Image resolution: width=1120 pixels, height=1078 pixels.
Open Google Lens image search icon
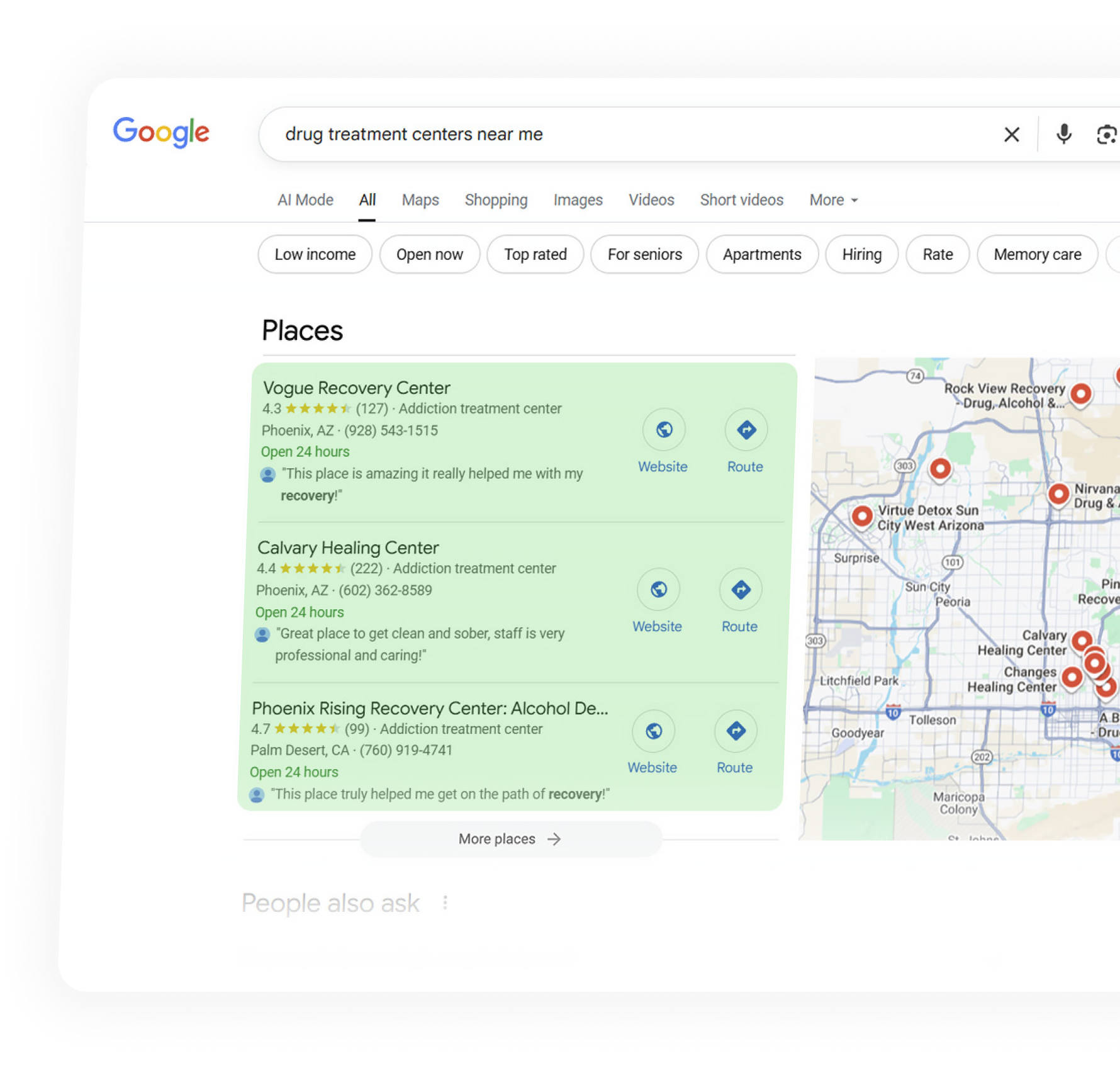[x=1106, y=134]
